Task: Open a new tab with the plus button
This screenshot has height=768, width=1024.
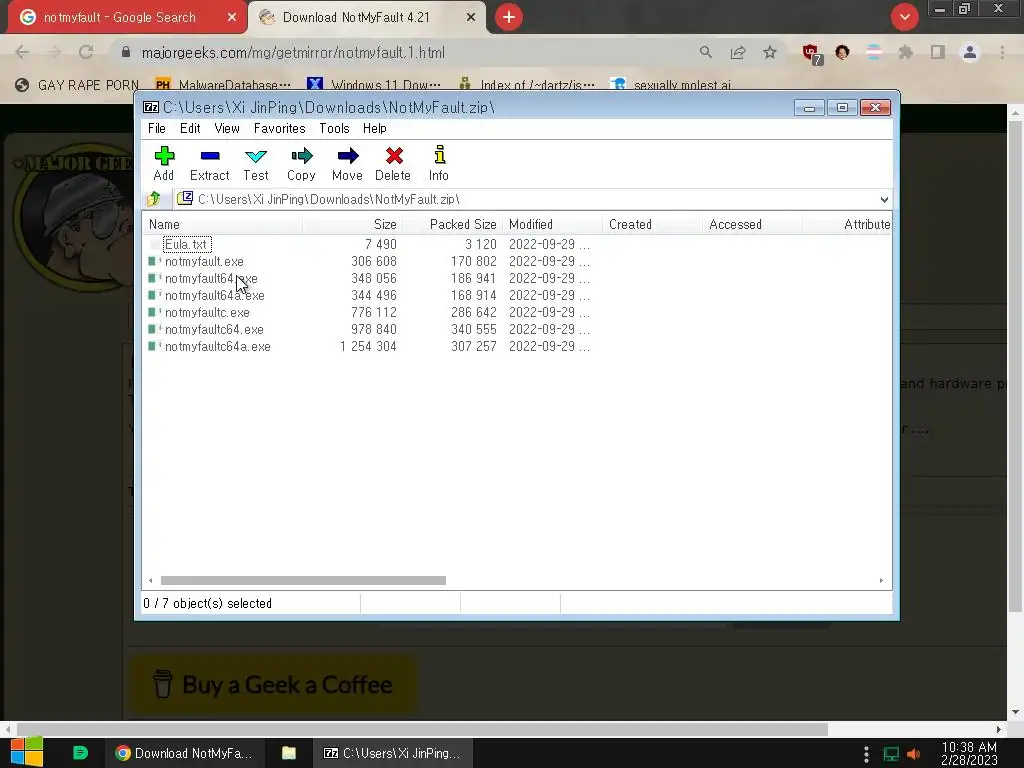Action: 509,17
